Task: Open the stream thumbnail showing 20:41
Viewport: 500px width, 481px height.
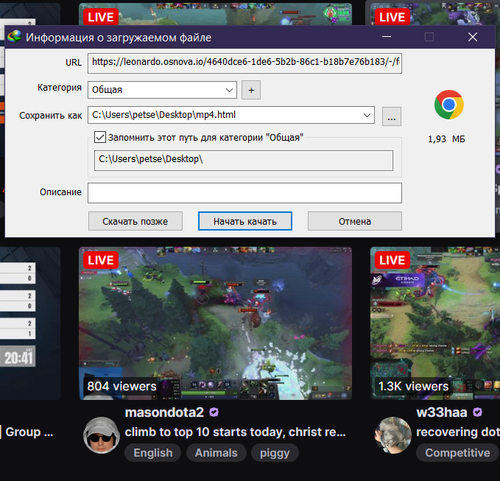Action: coord(30,323)
